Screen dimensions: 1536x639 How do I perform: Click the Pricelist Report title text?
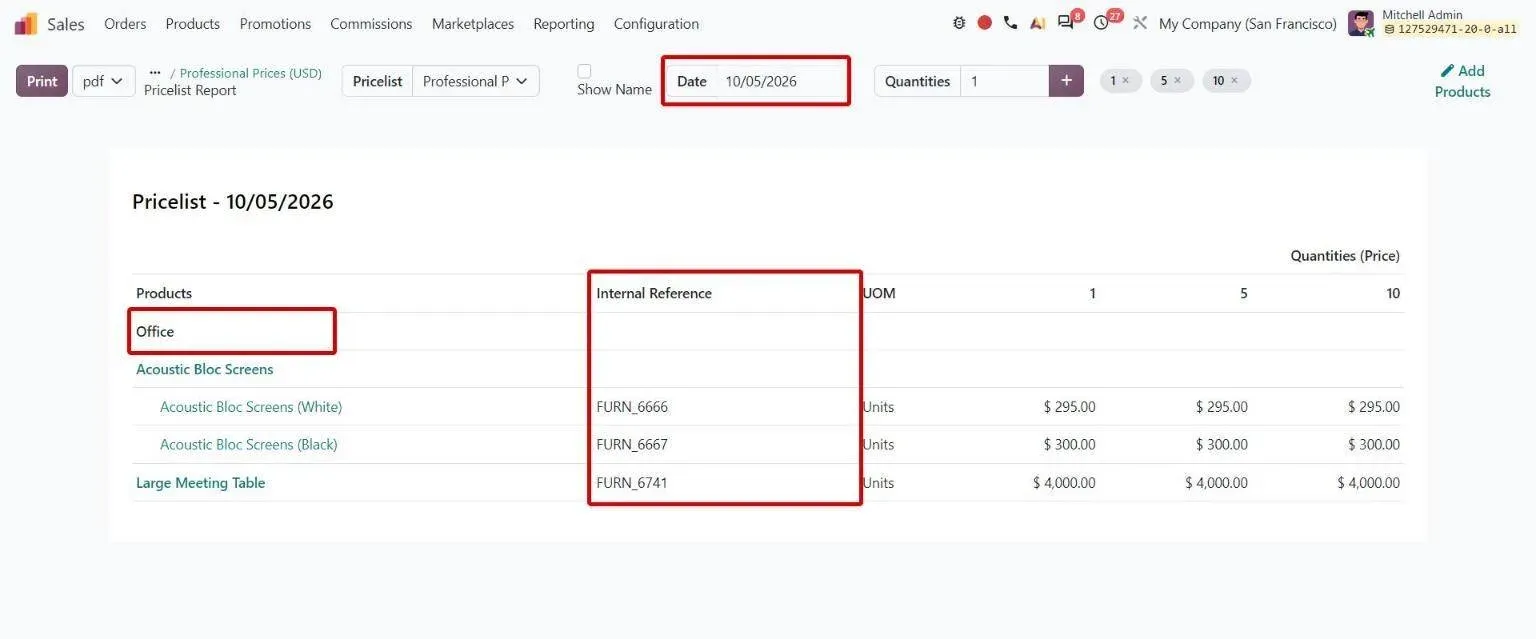tap(190, 90)
